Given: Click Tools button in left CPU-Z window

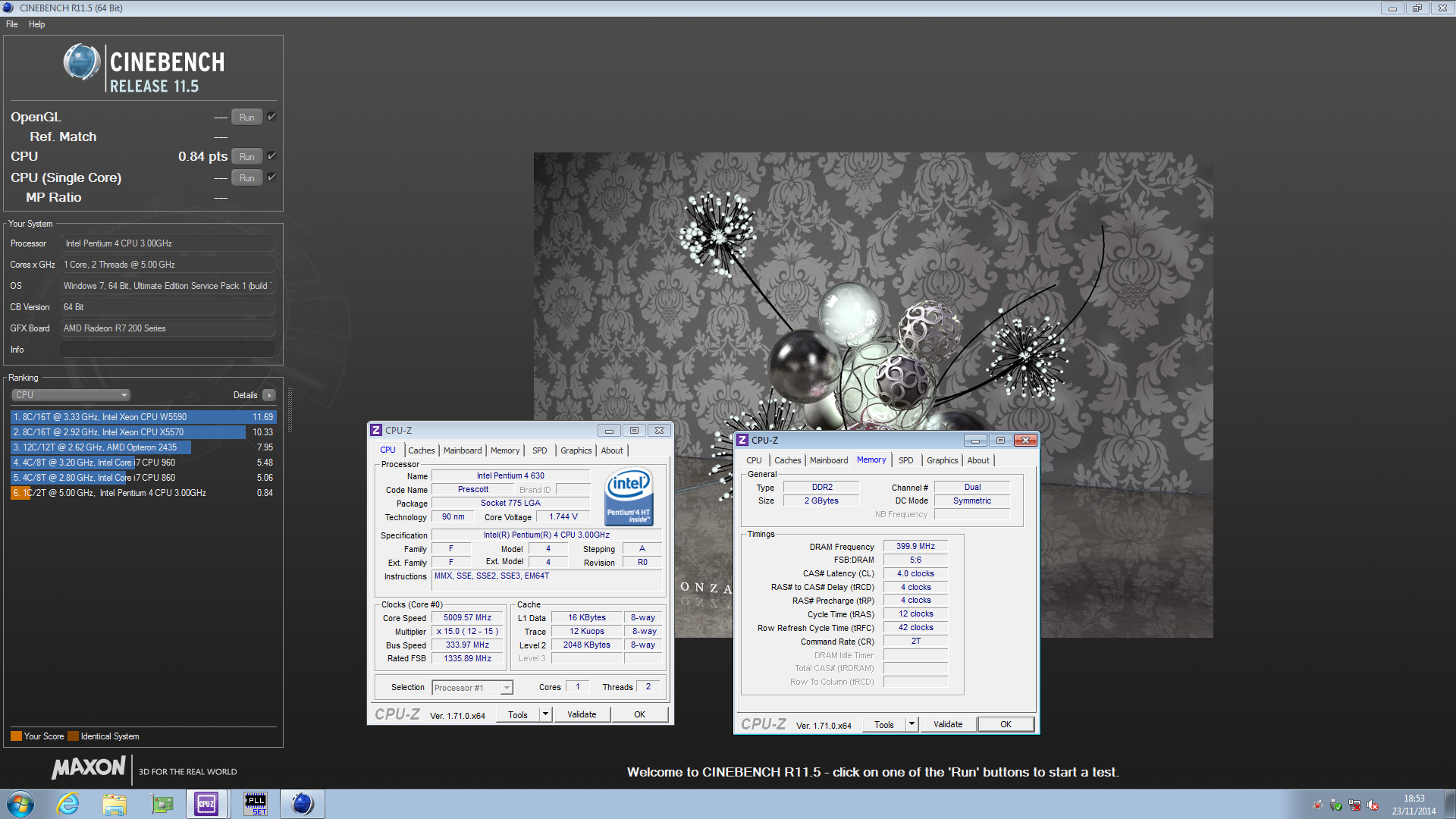Looking at the screenshot, I should tap(518, 714).
